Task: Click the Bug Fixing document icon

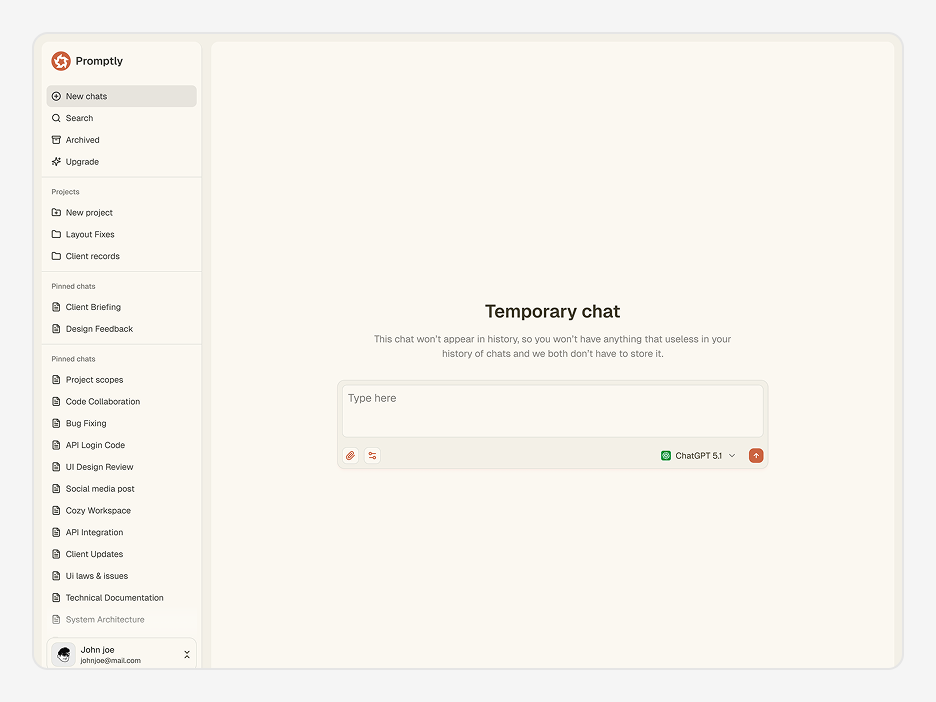Action: [56, 423]
